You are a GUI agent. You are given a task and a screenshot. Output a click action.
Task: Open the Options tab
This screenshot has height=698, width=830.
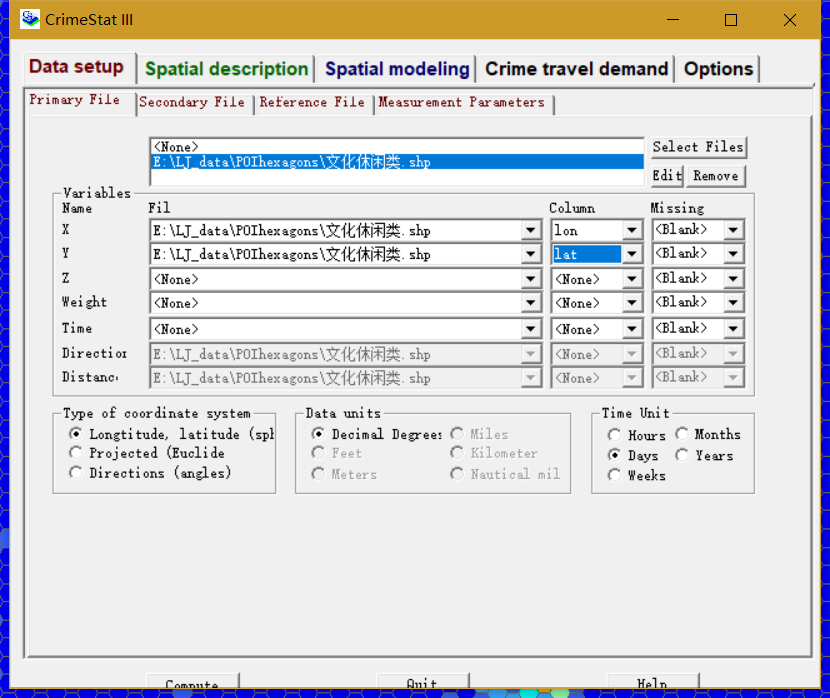click(718, 69)
